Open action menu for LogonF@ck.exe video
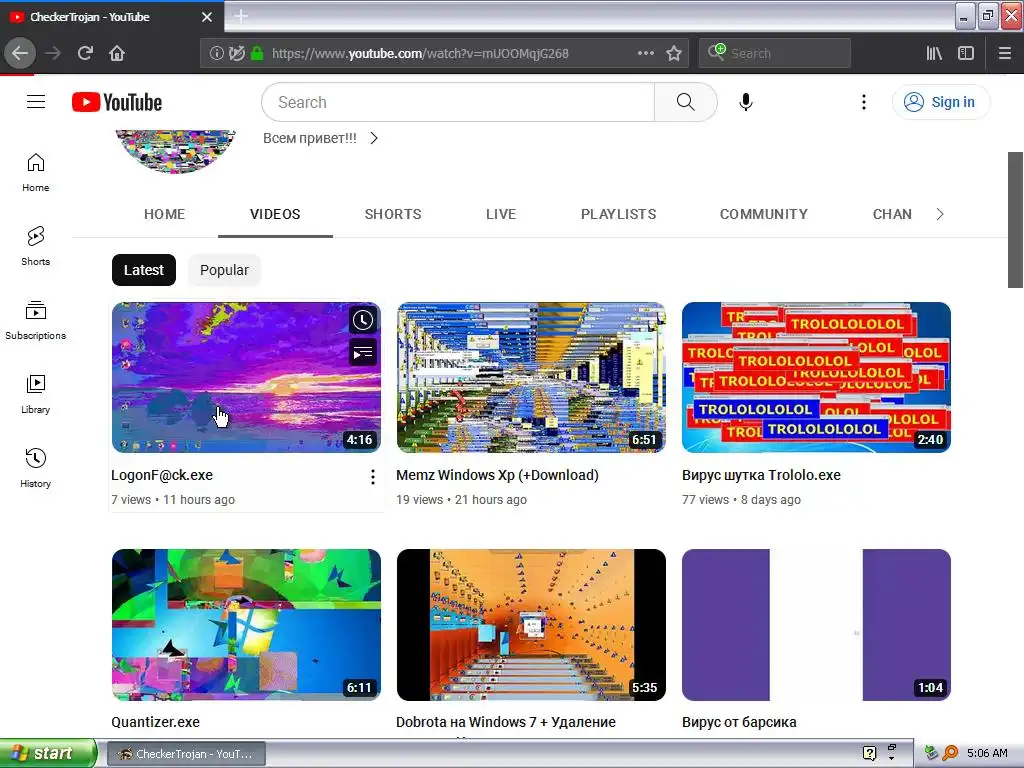This screenshot has height=768, width=1024. pyautogui.click(x=373, y=477)
